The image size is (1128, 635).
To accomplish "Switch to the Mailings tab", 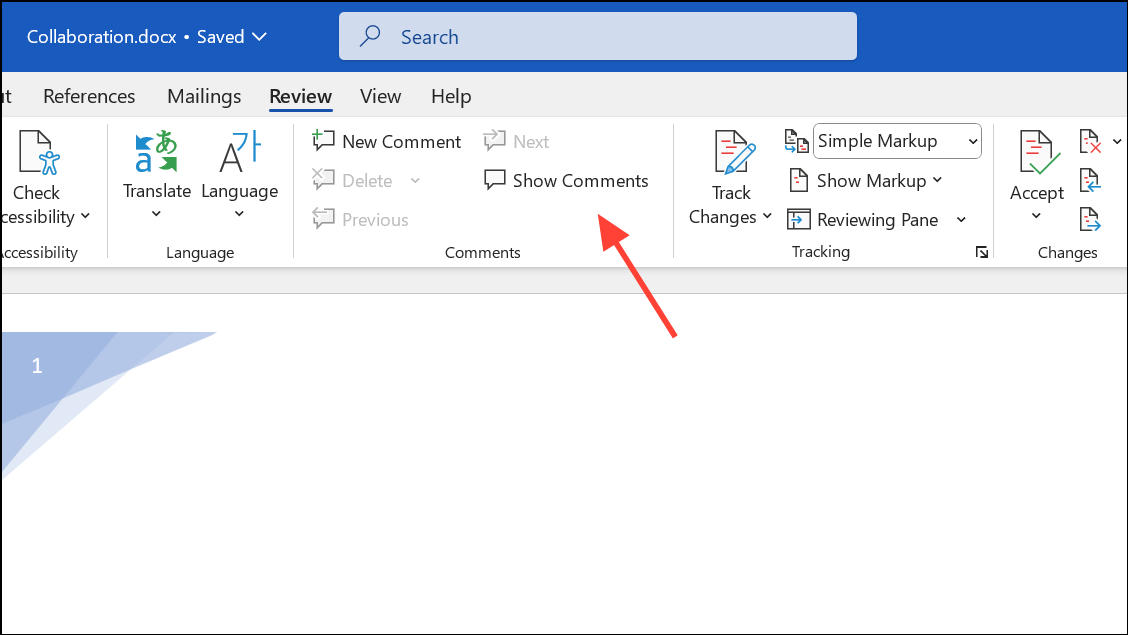I will [x=203, y=96].
